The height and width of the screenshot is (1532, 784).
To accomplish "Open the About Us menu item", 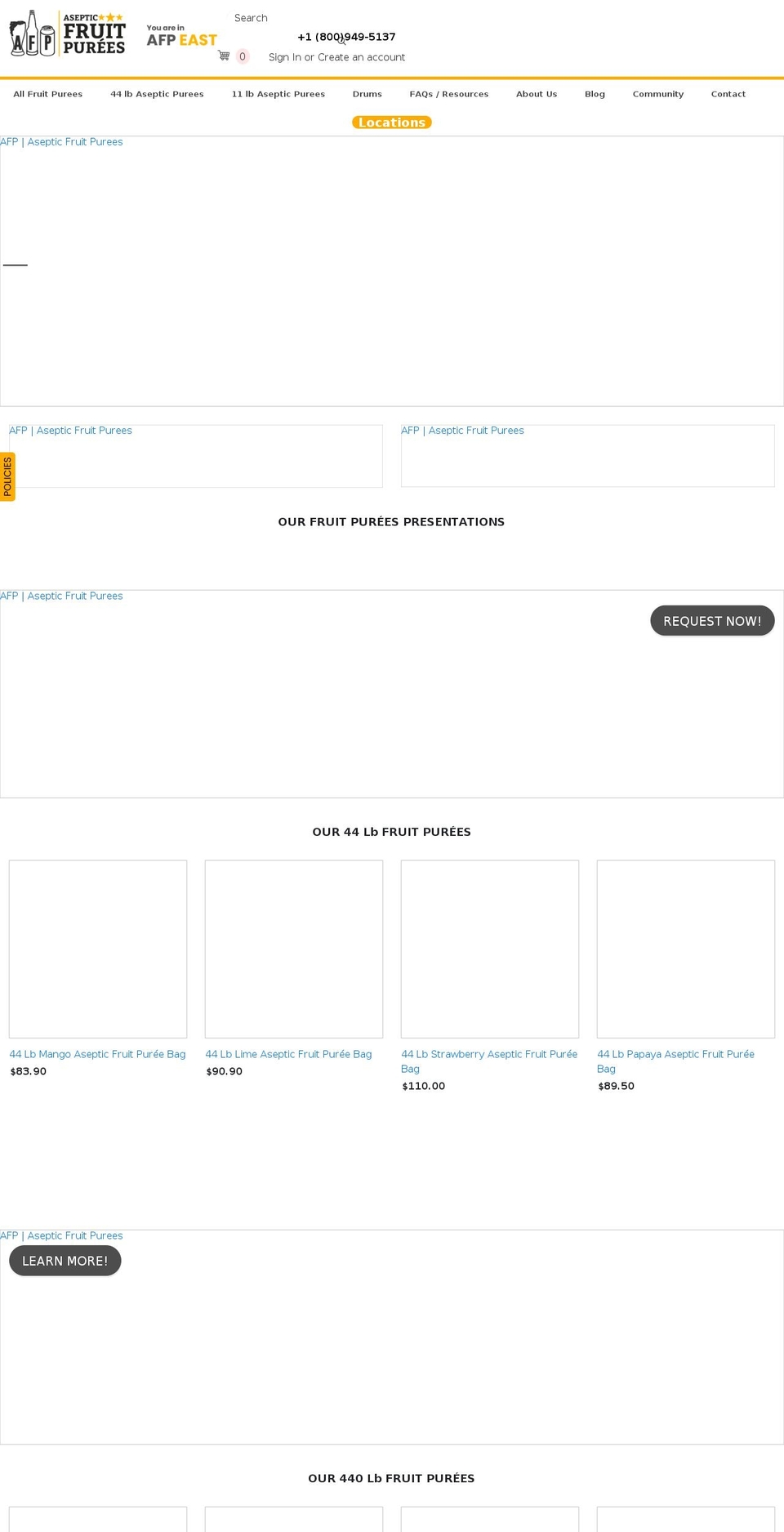I will click(537, 94).
